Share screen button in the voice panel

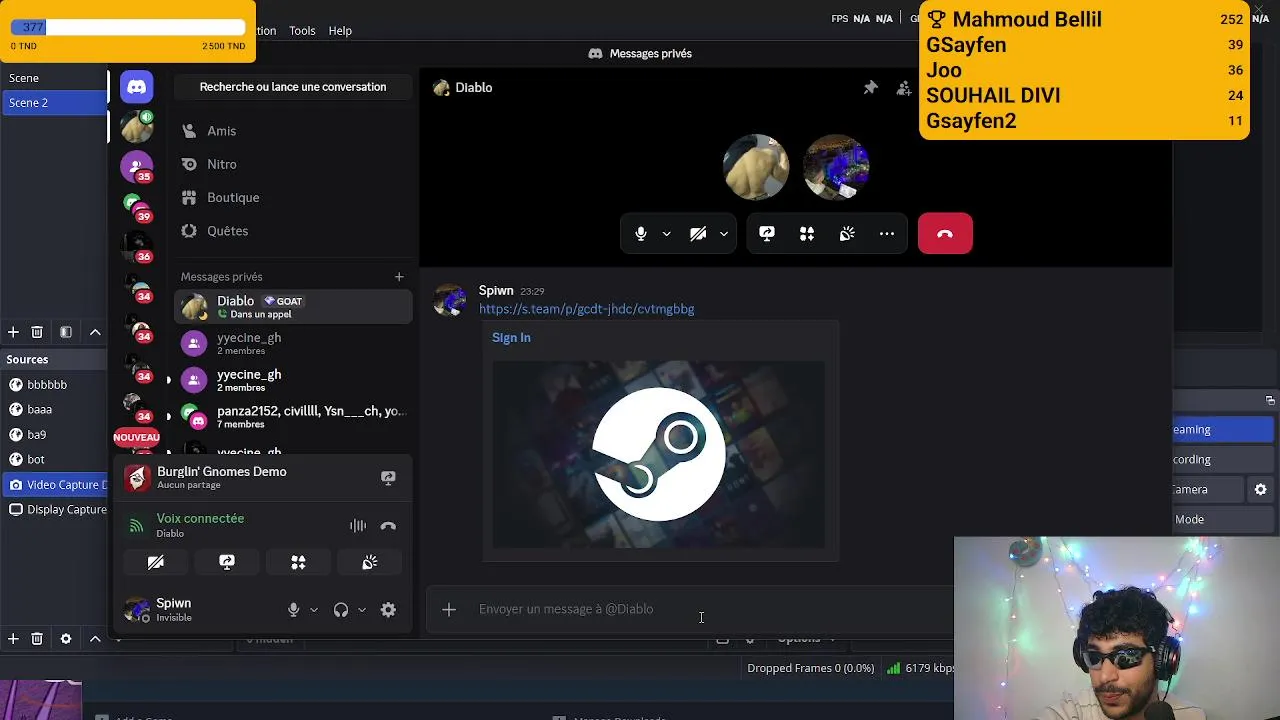227,563
